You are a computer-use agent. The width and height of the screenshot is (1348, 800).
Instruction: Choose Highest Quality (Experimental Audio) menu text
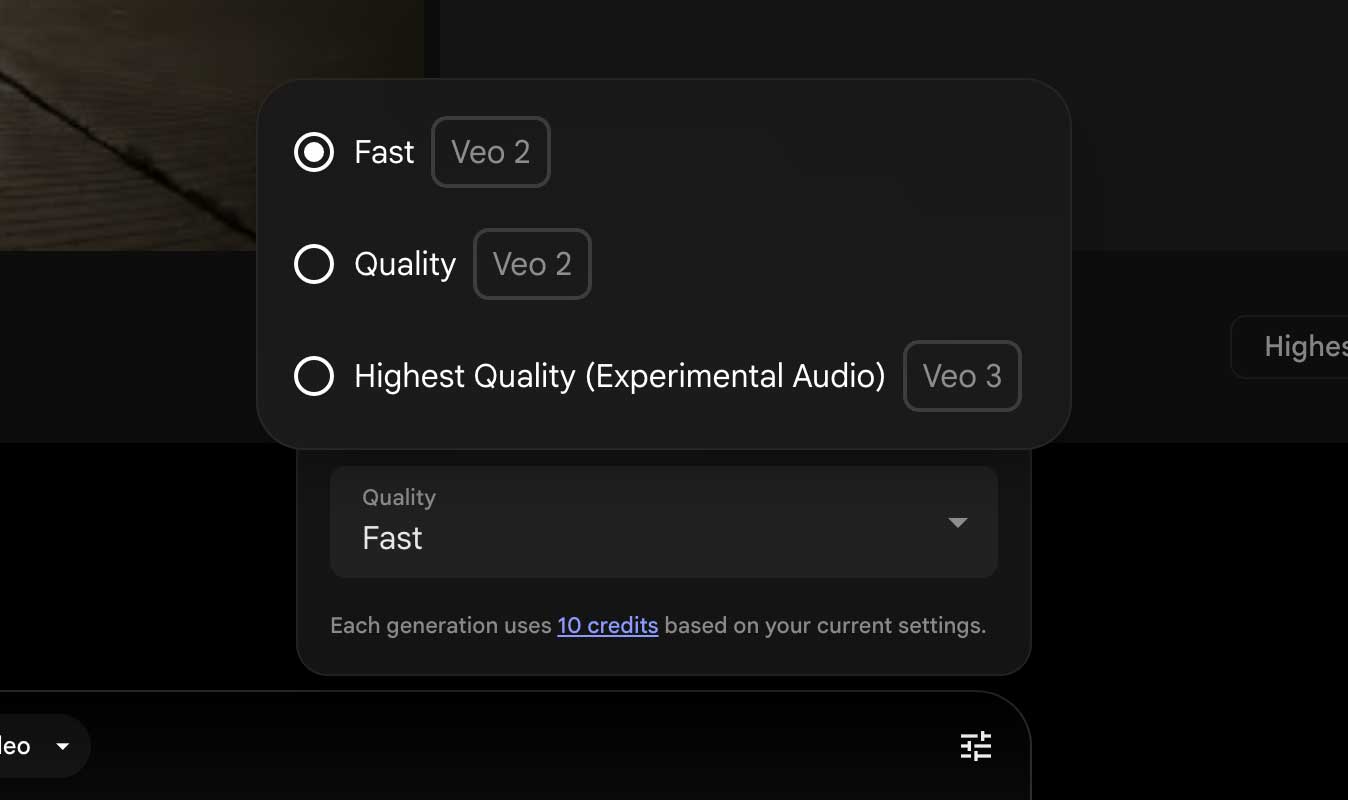620,376
